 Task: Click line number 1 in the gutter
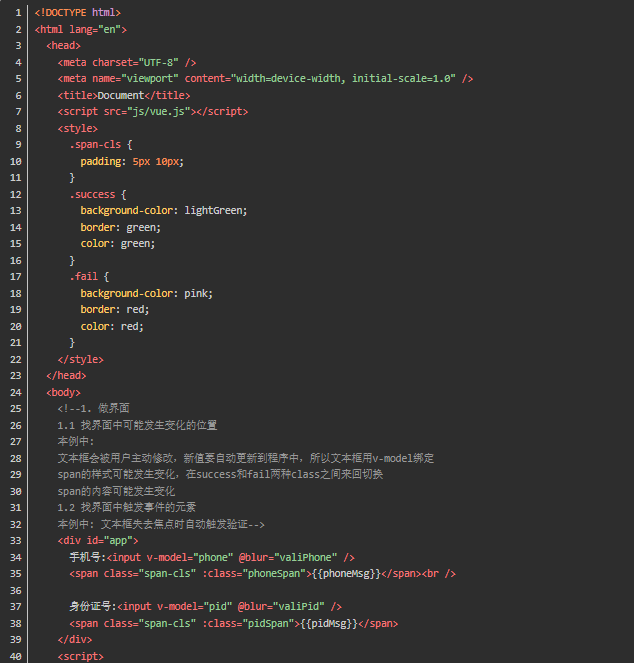tap(19, 12)
